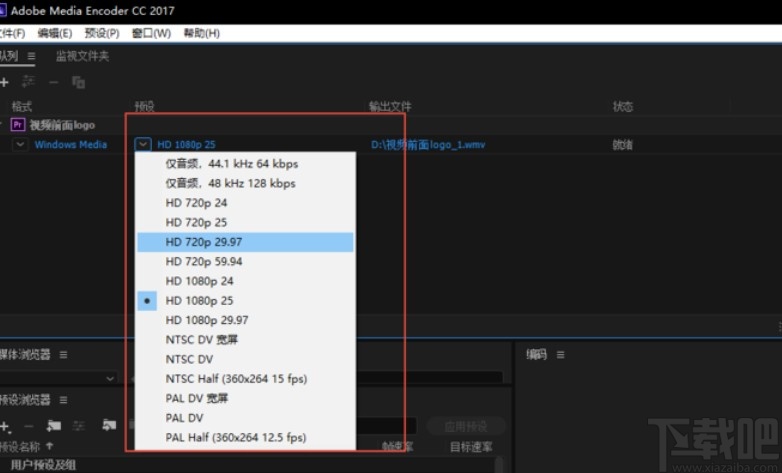Select the plain PAL DV preset
This screenshot has width=782, height=473.
click(245, 418)
